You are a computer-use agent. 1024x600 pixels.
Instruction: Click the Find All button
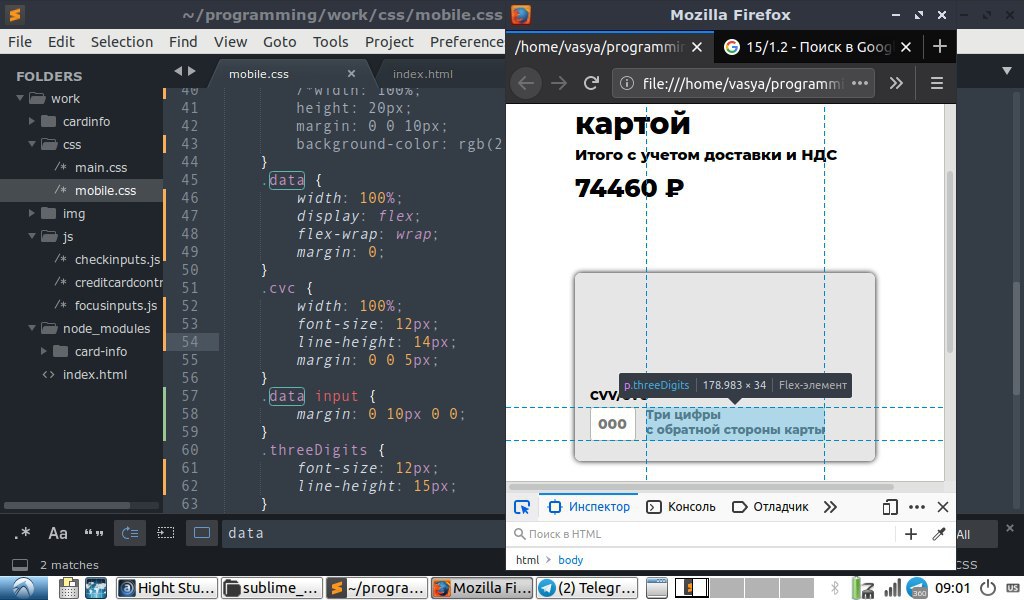[976, 534]
